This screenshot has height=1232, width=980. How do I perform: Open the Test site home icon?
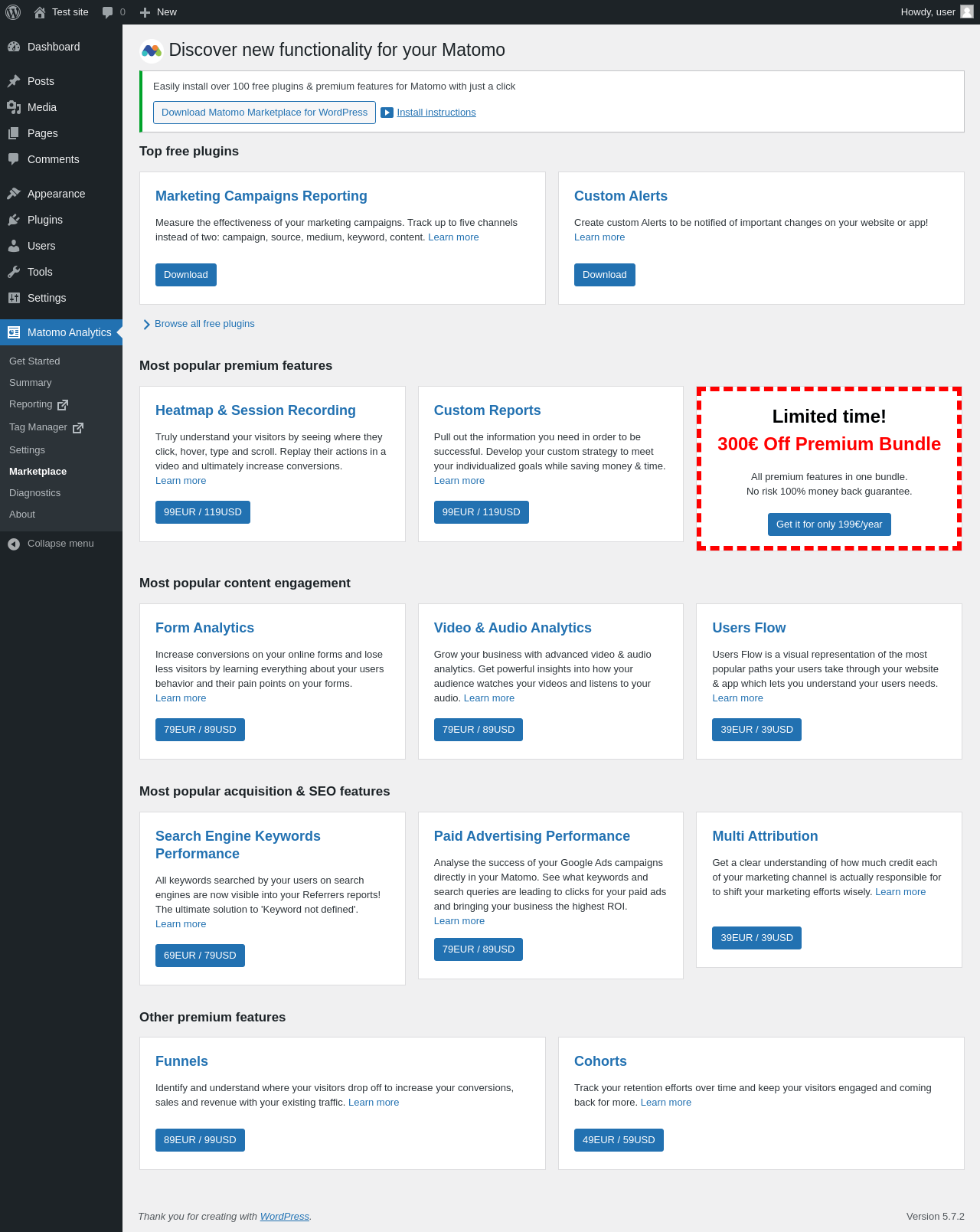click(40, 12)
